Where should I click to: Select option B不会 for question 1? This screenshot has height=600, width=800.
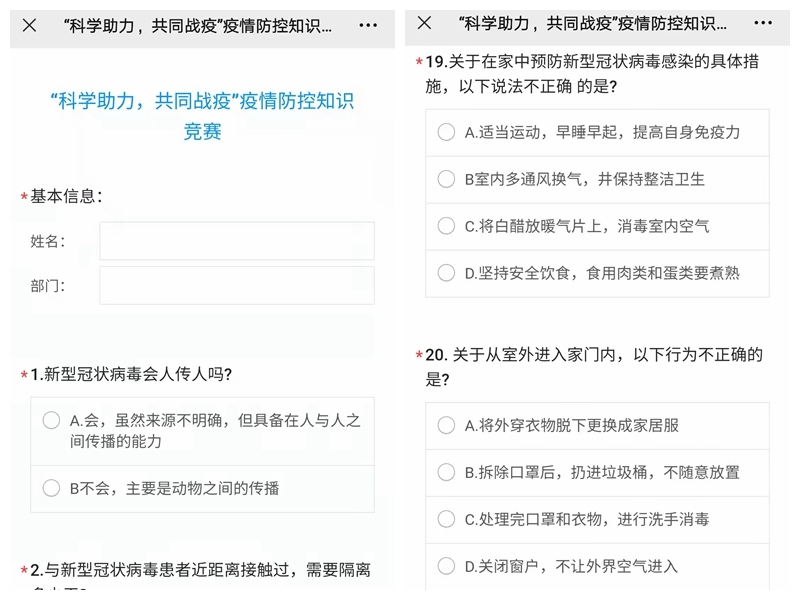52,488
